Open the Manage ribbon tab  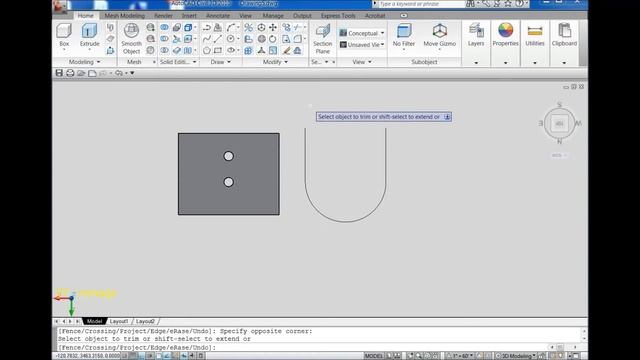click(x=273, y=16)
